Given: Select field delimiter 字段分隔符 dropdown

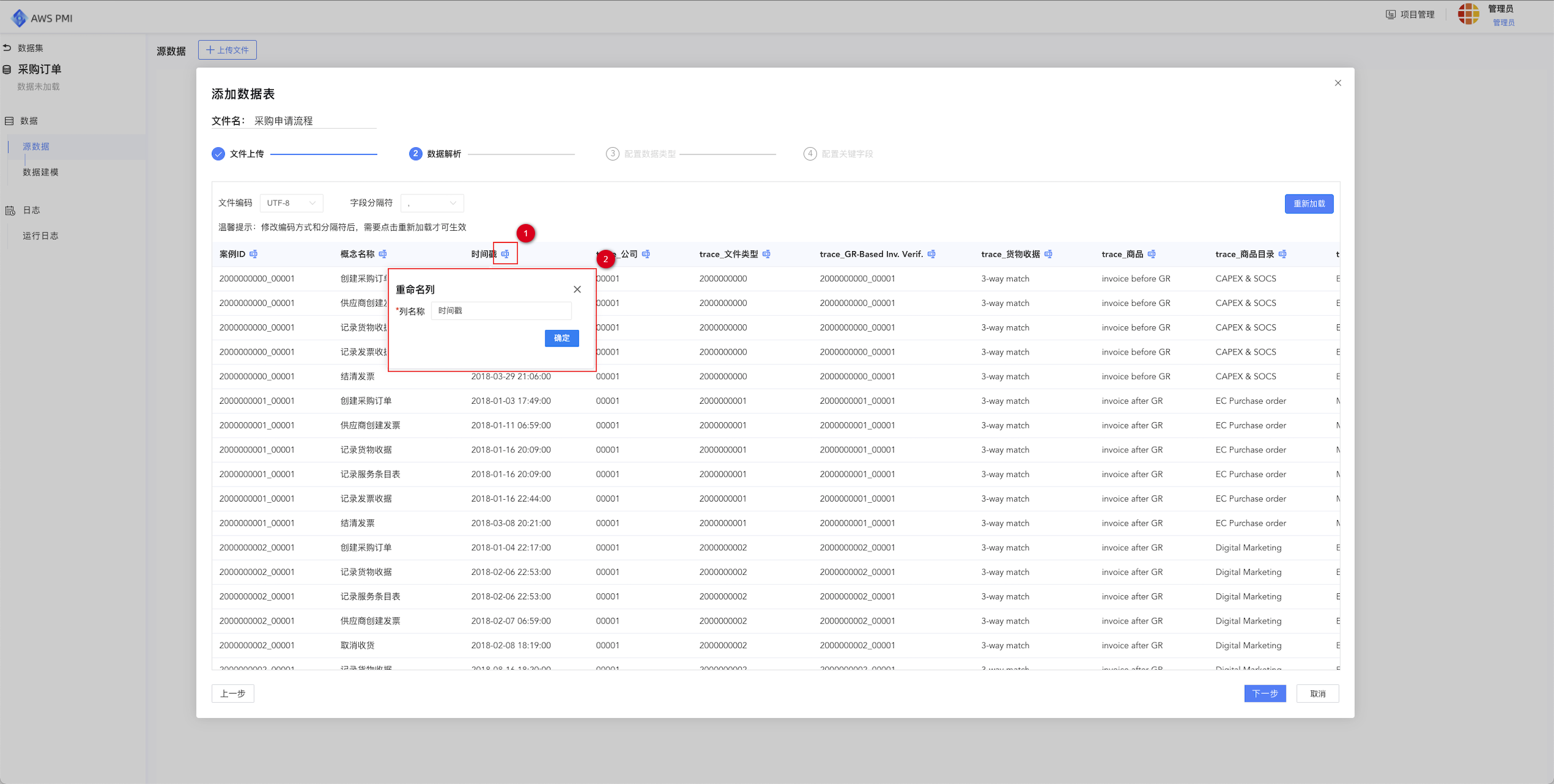Looking at the screenshot, I should click(430, 203).
